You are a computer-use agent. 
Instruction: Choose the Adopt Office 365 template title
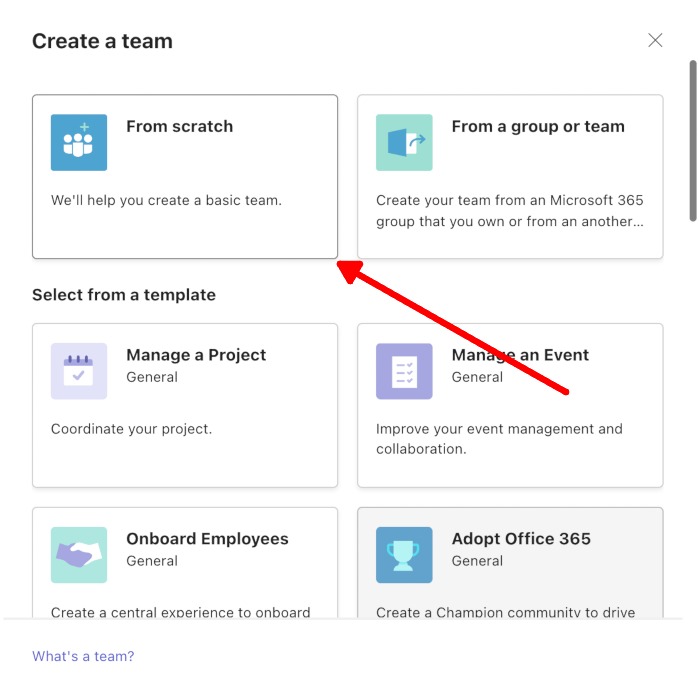tap(521, 539)
